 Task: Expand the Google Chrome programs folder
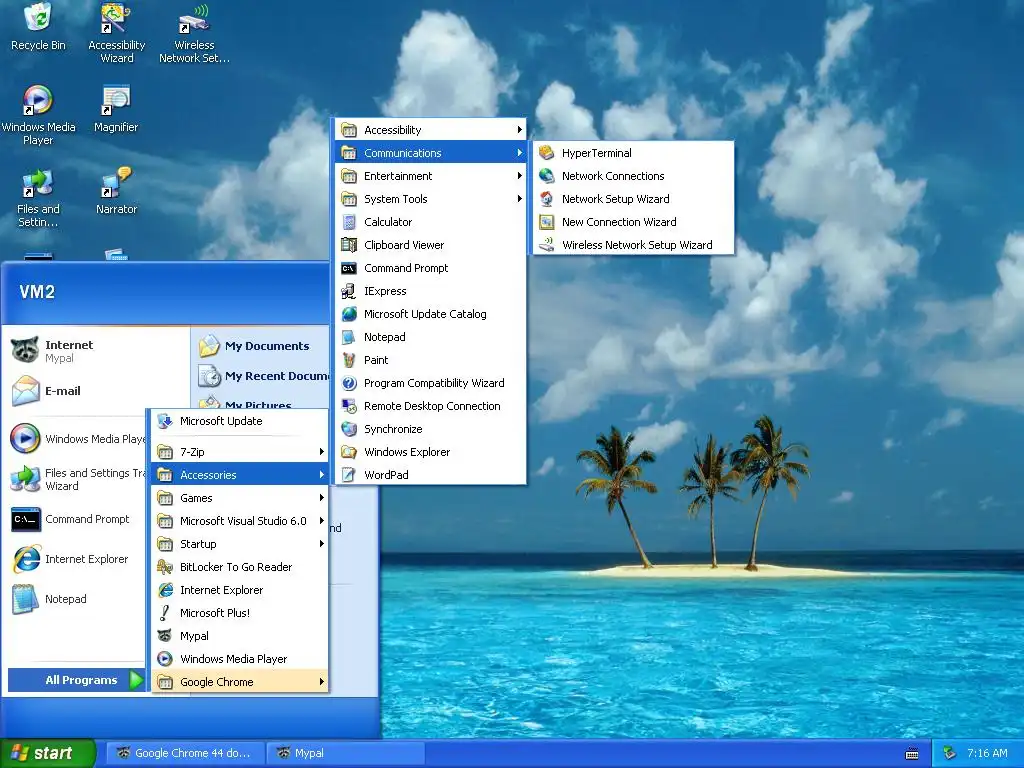pos(240,682)
